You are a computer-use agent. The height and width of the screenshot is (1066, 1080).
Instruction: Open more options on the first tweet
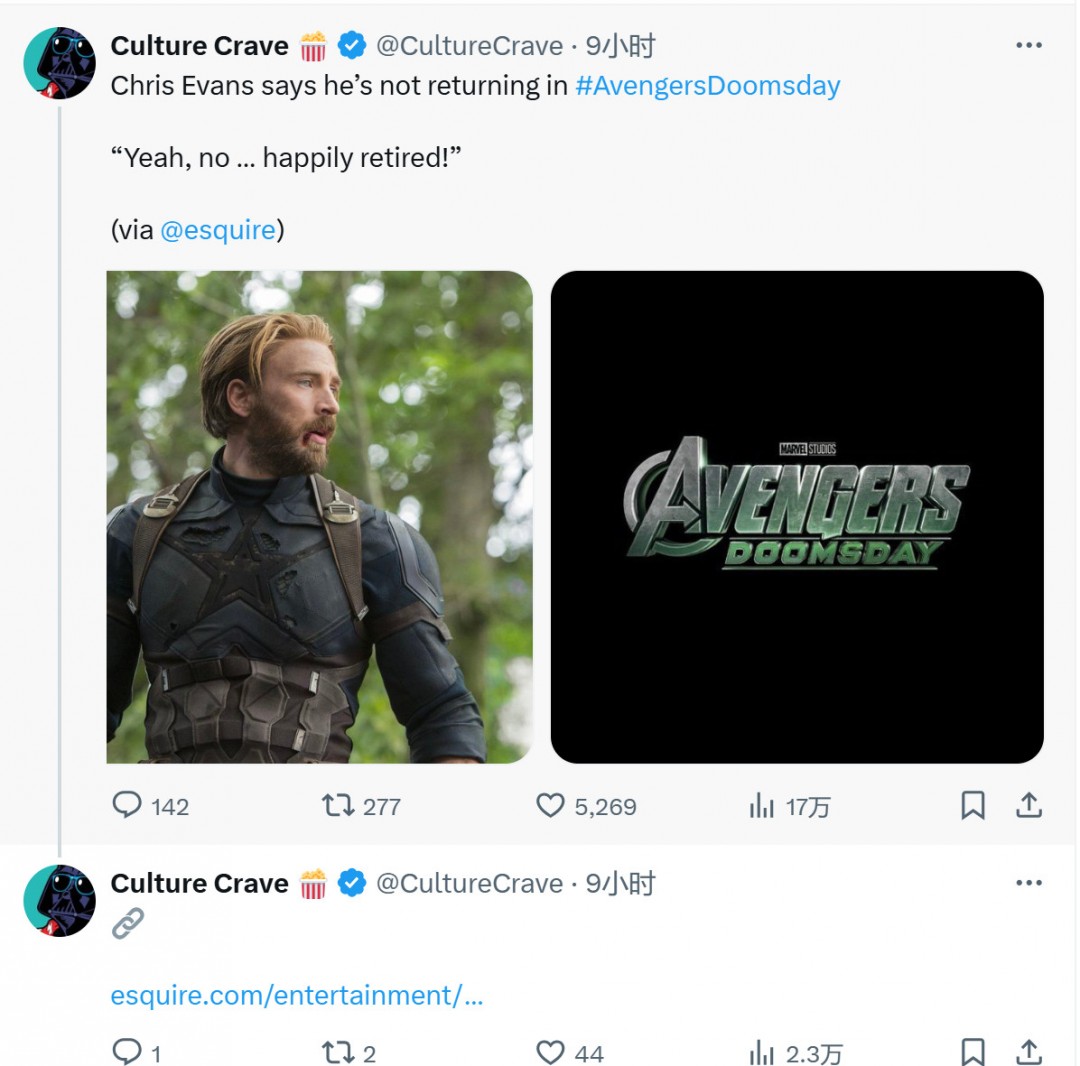point(1028,45)
